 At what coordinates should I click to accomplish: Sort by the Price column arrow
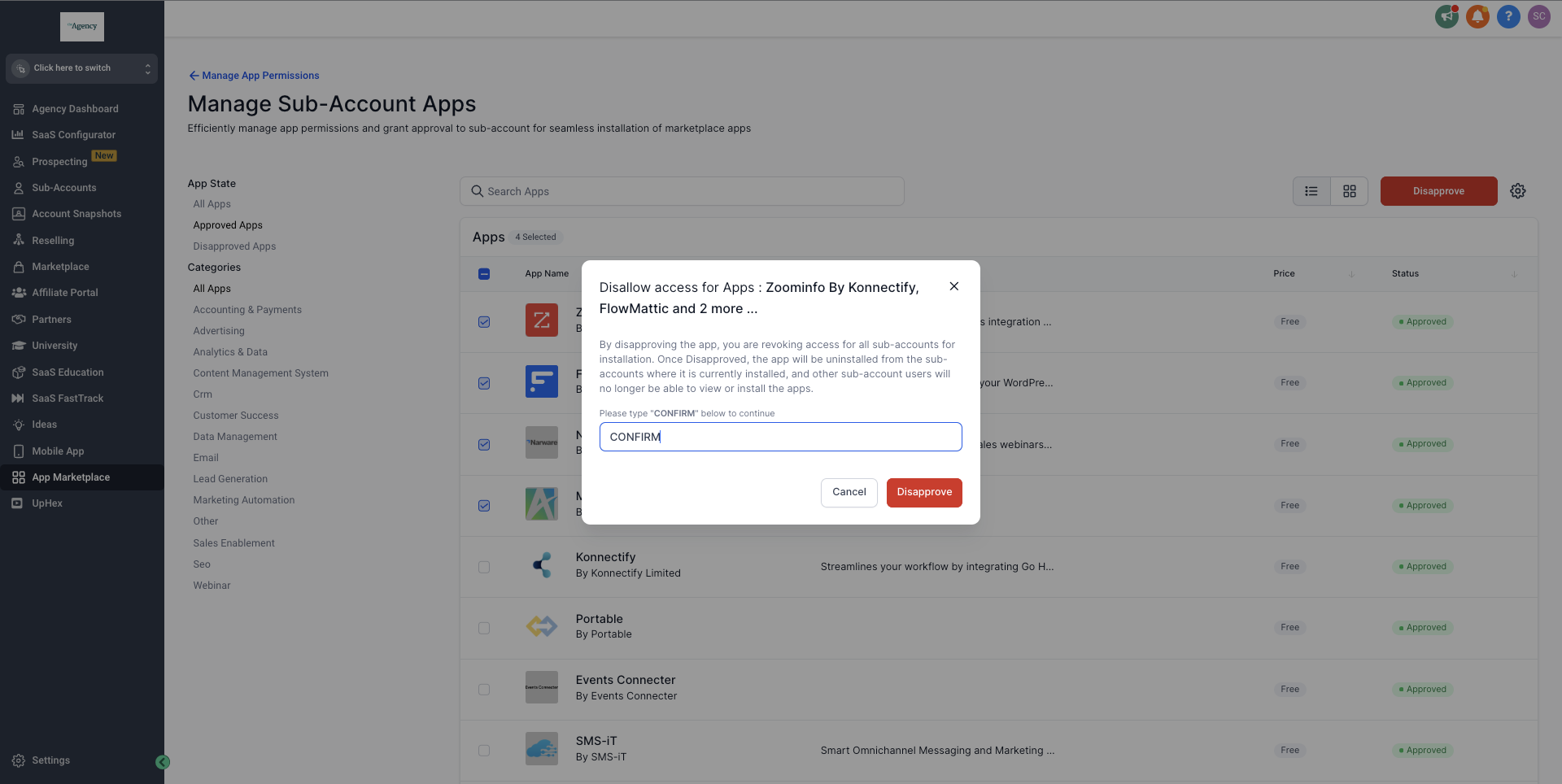[1352, 274]
